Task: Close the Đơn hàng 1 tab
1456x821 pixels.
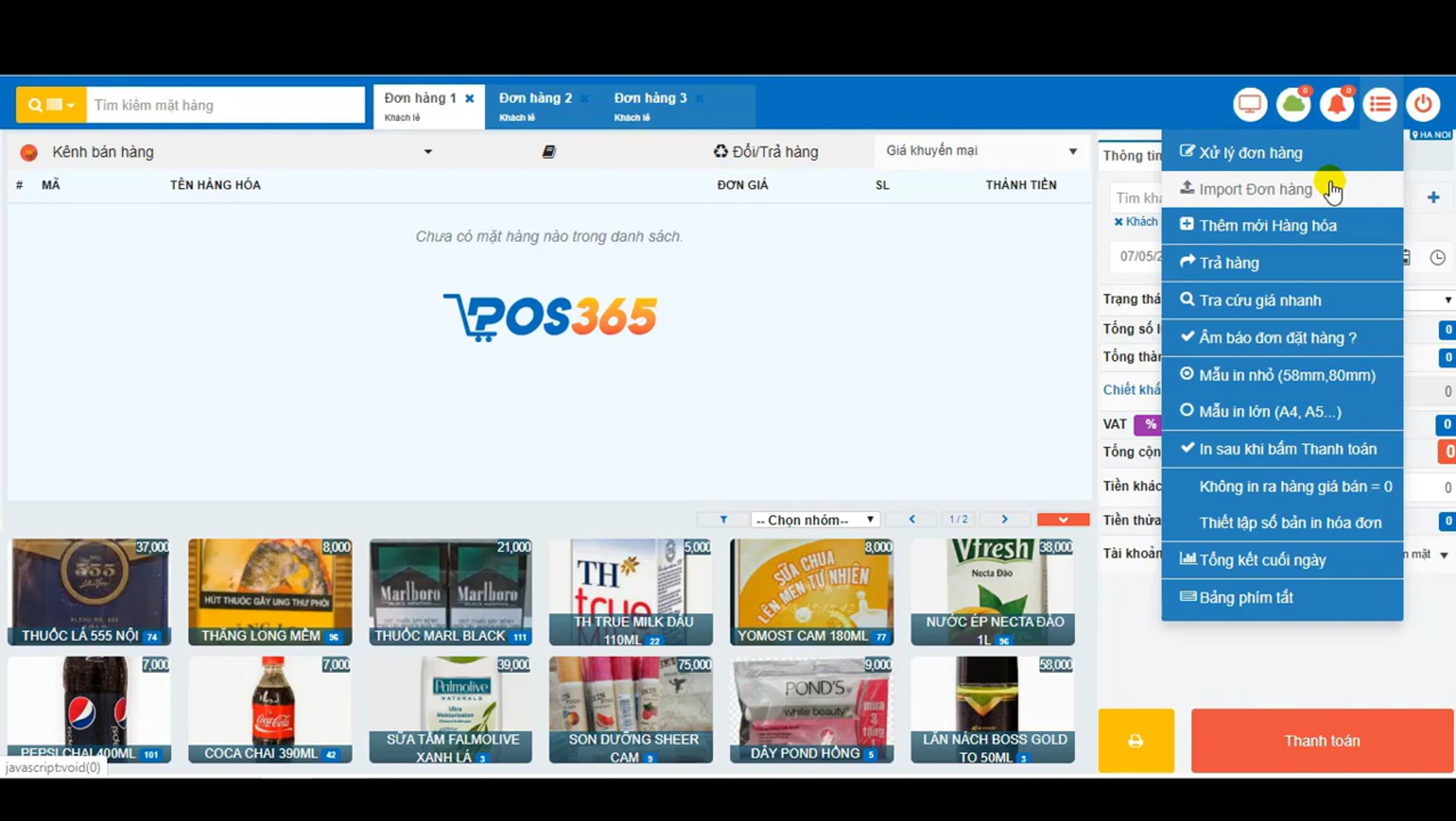Action: (x=470, y=98)
